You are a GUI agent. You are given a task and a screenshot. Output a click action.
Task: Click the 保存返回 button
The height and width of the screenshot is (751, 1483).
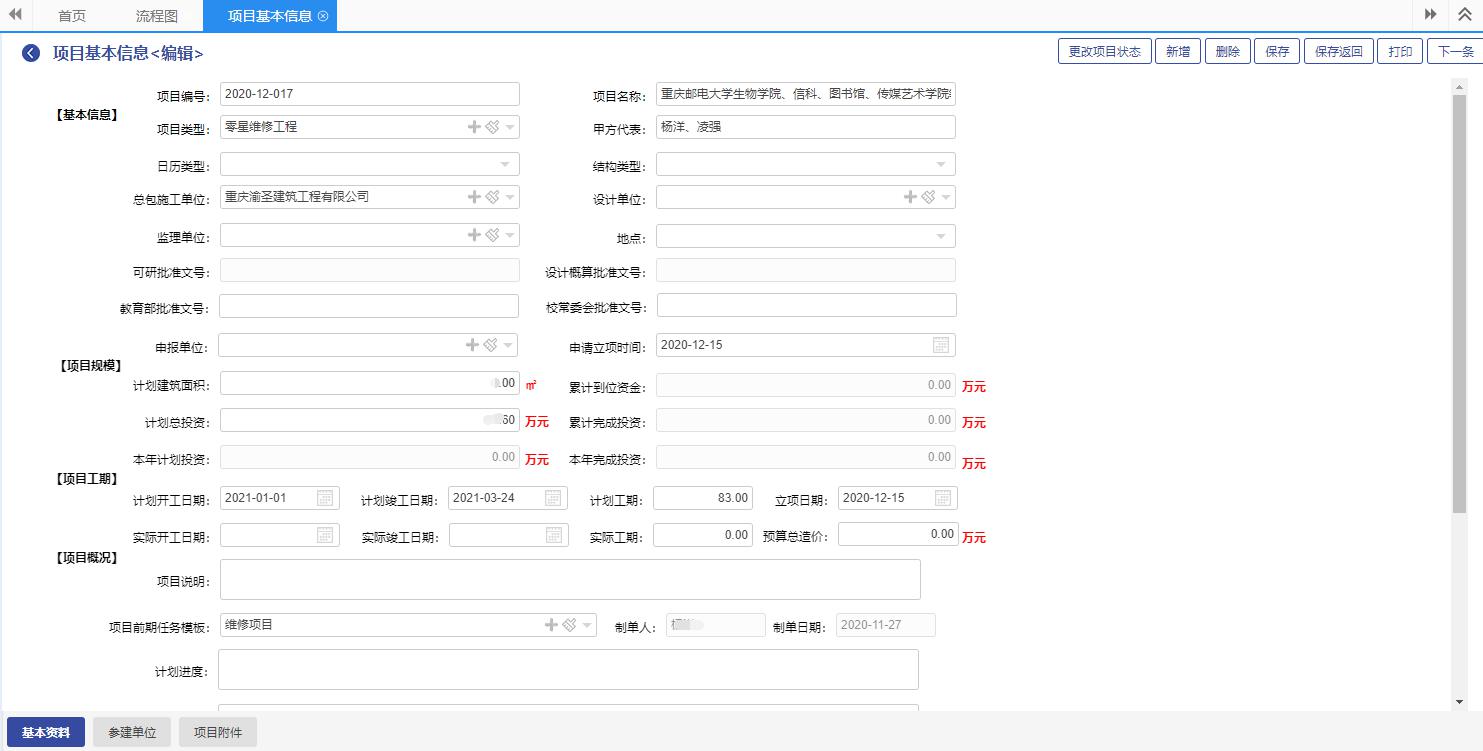(1338, 52)
